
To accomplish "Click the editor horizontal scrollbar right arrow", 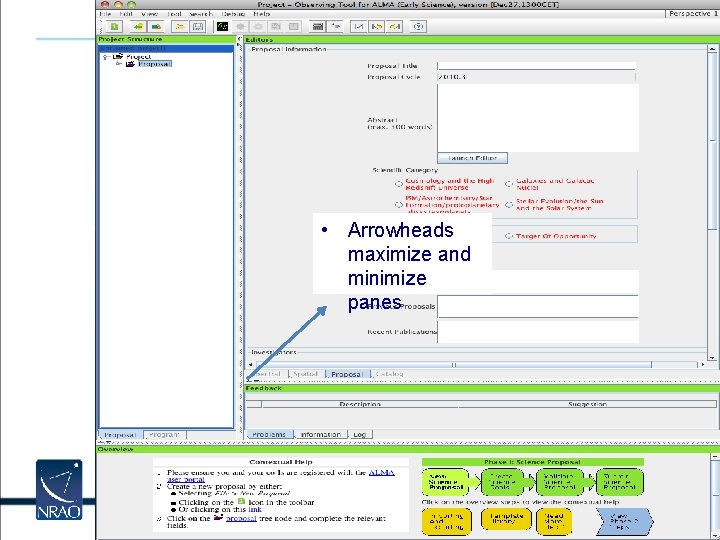I will [703, 365].
